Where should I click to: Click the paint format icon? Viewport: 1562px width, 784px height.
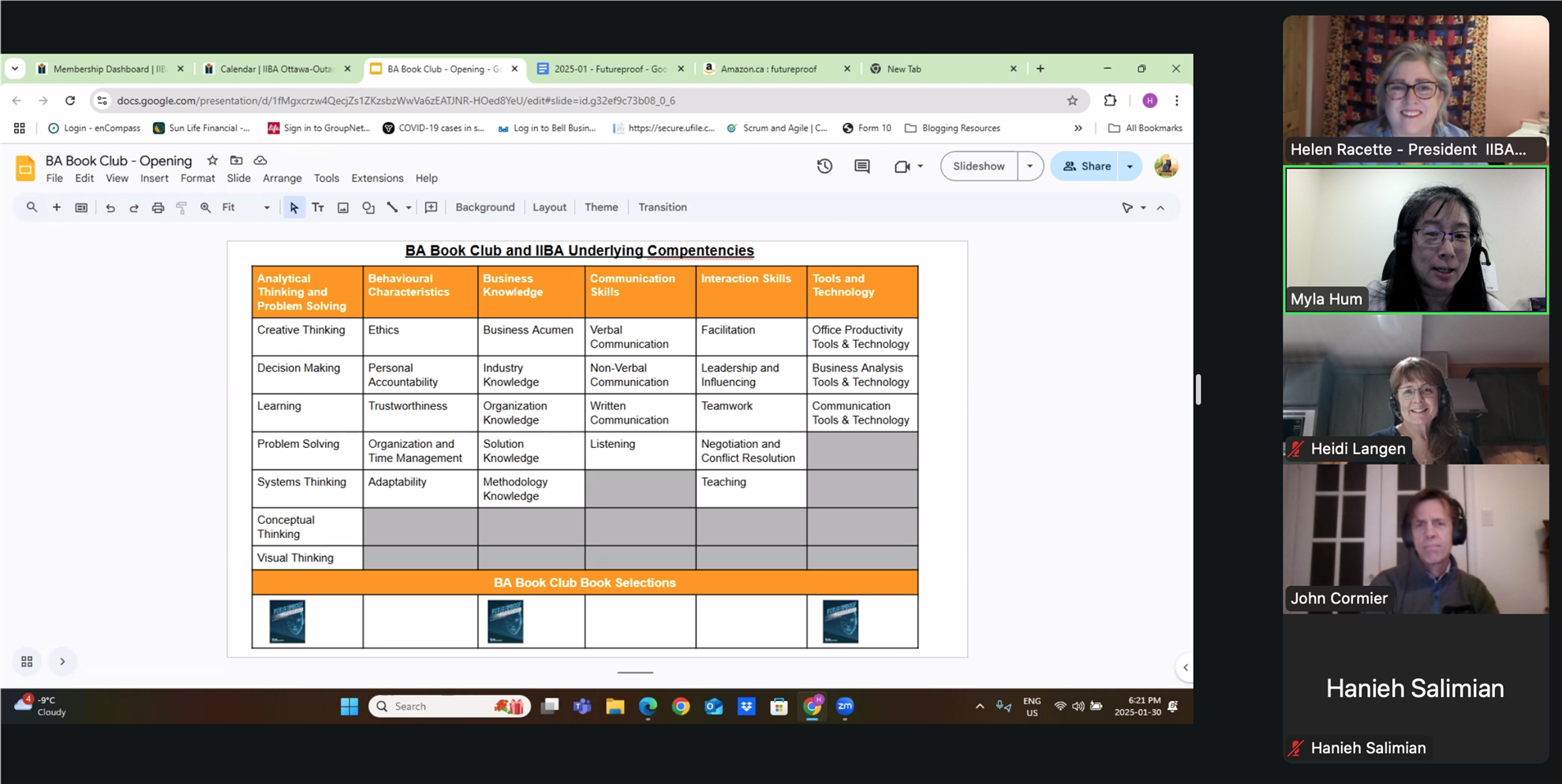coord(181,207)
